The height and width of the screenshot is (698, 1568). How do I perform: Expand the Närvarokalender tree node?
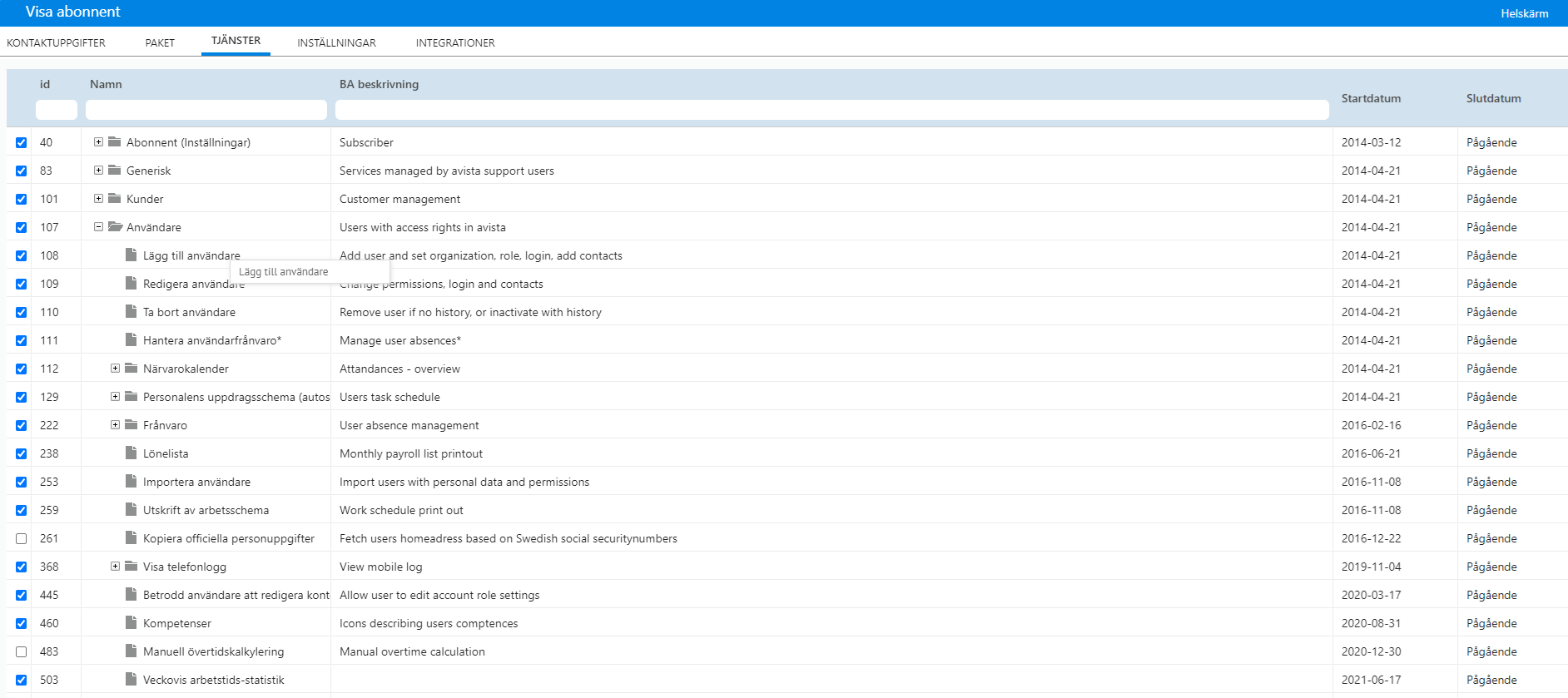(115, 368)
